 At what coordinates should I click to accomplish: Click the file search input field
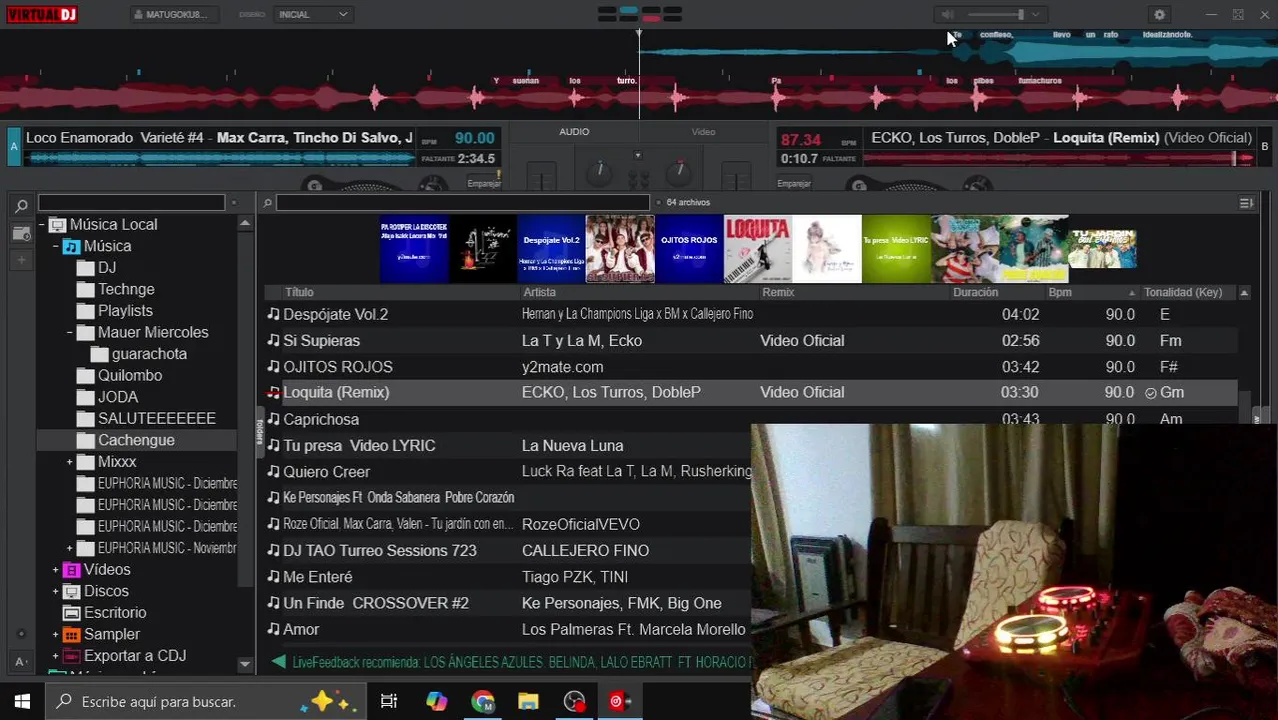[x=463, y=203]
